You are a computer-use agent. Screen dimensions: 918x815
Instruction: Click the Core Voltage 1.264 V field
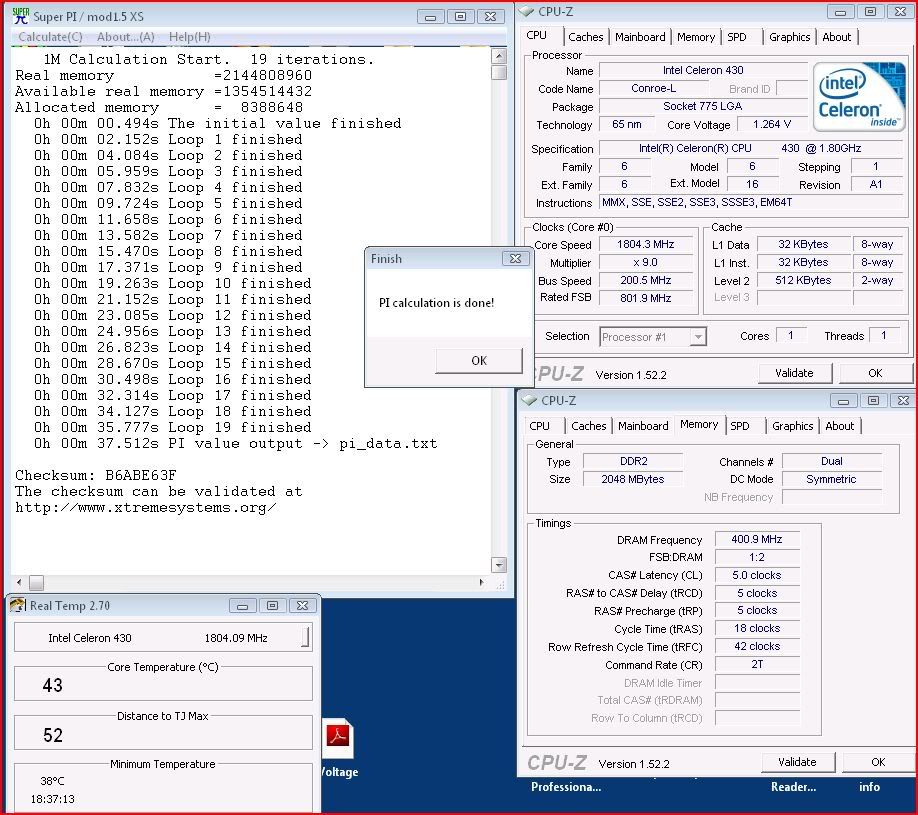pyautogui.click(x=772, y=124)
